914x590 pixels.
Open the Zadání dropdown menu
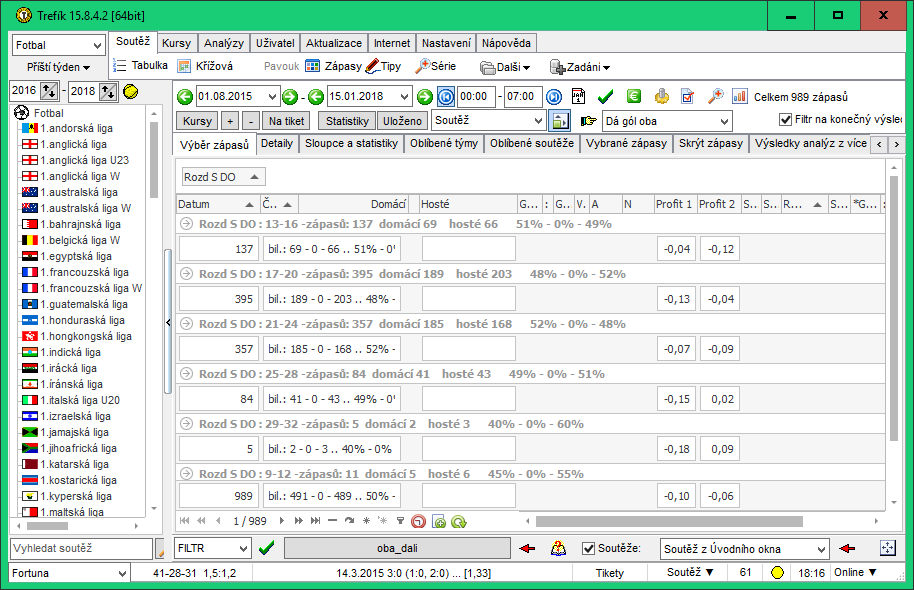coord(580,67)
